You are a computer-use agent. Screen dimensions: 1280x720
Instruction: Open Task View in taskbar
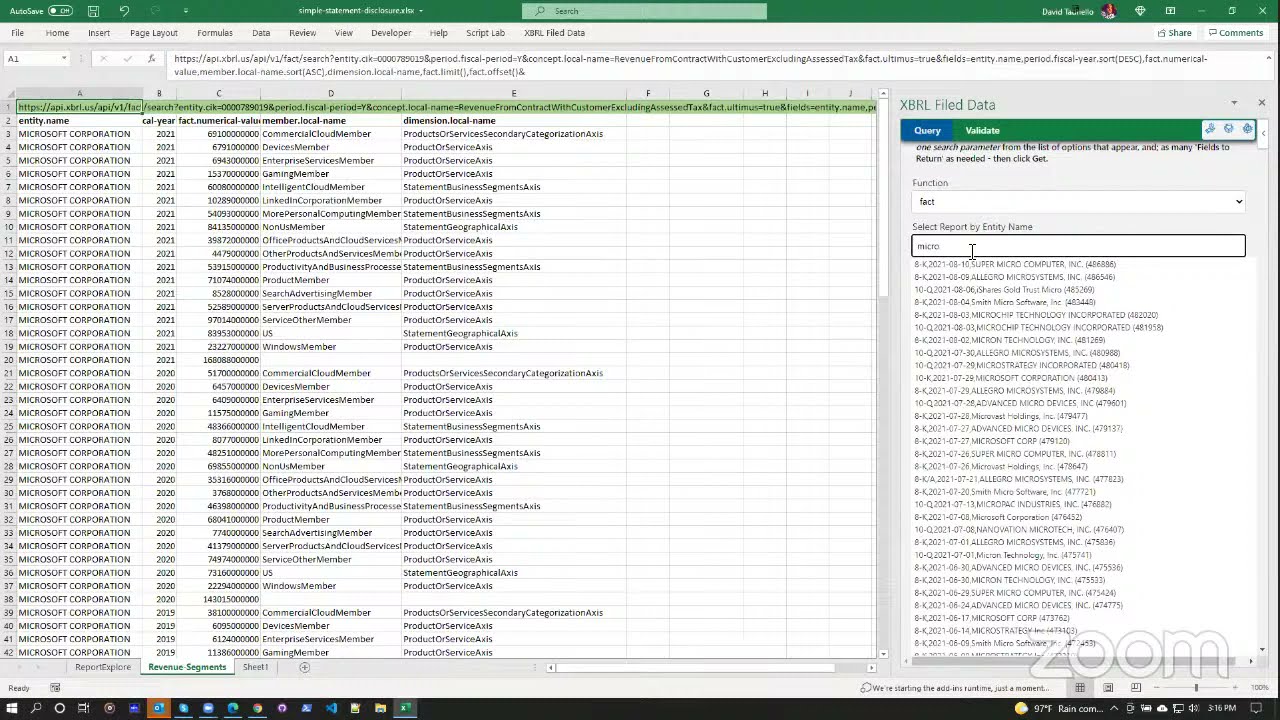click(84, 708)
